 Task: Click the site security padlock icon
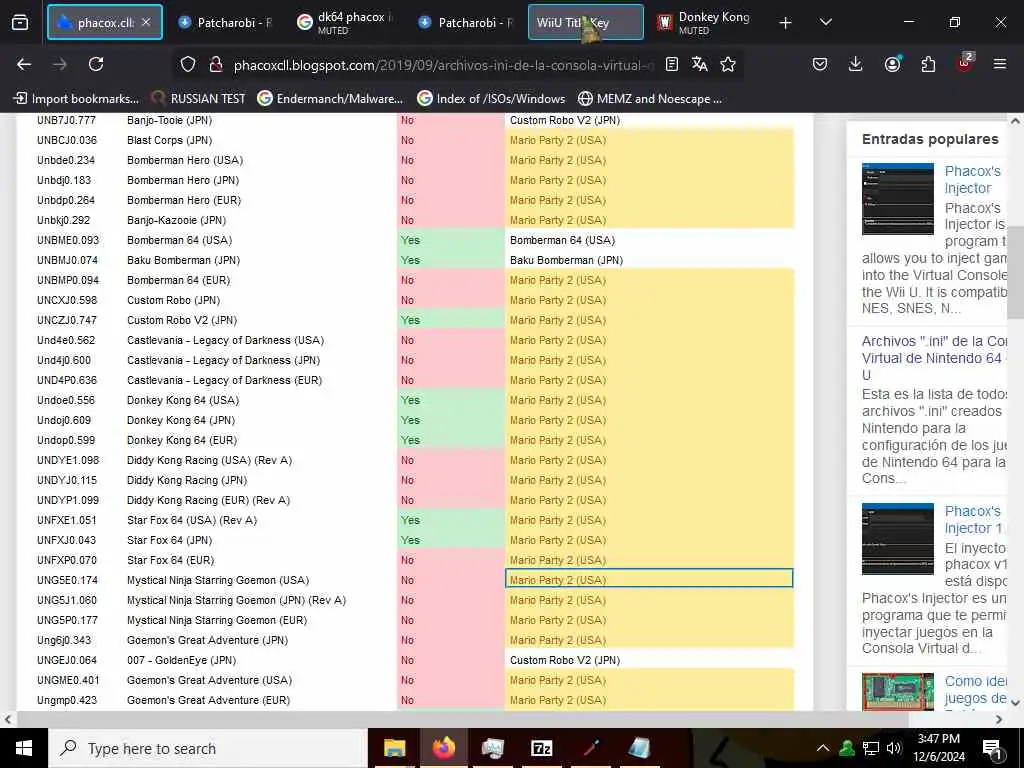pos(216,64)
